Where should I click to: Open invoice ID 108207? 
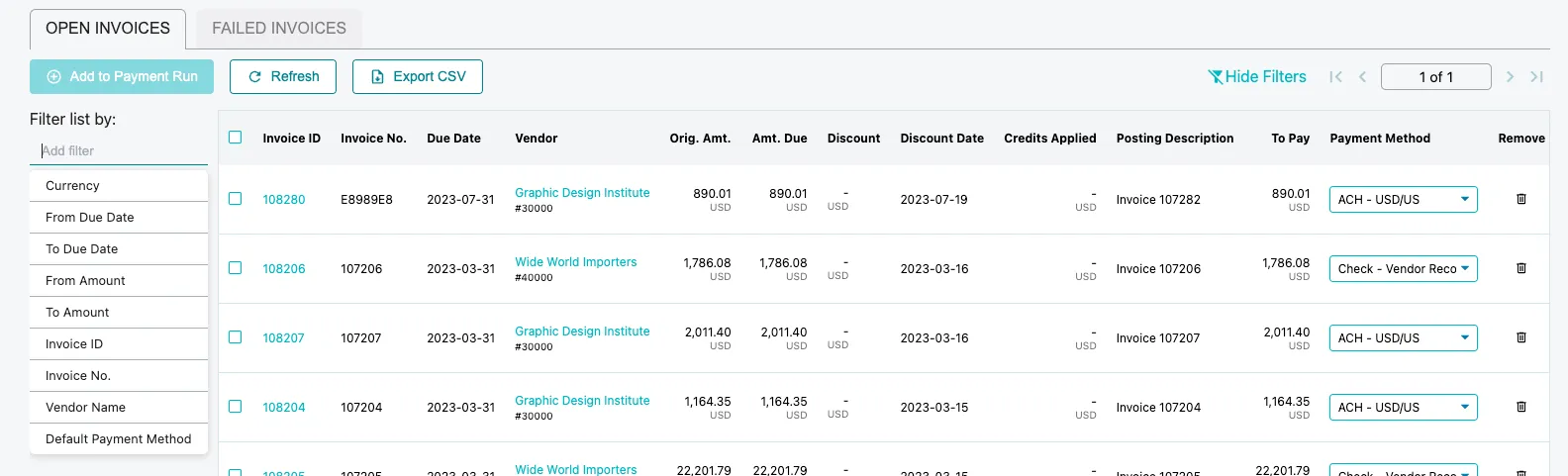[x=284, y=338]
